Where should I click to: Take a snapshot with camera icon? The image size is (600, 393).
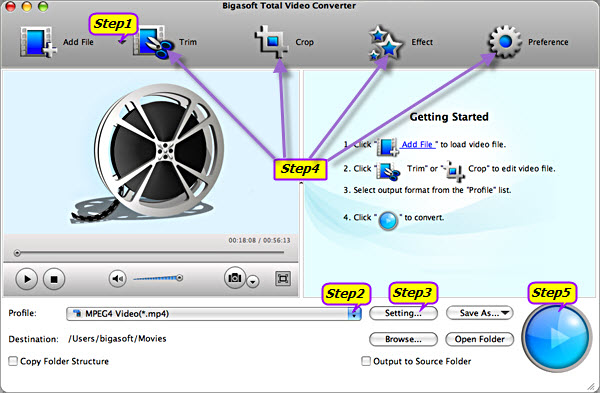[235, 278]
